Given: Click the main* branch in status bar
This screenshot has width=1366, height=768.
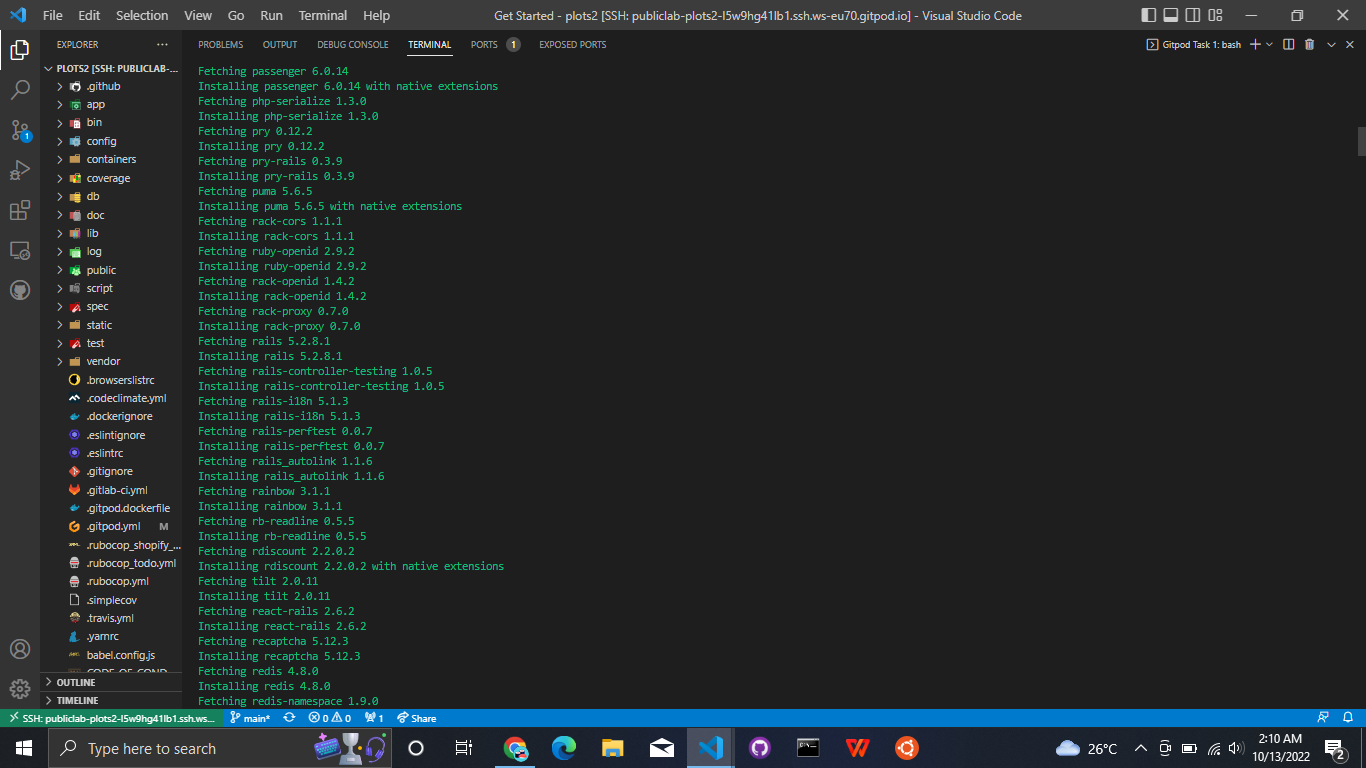Looking at the screenshot, I should click(250, 718).
